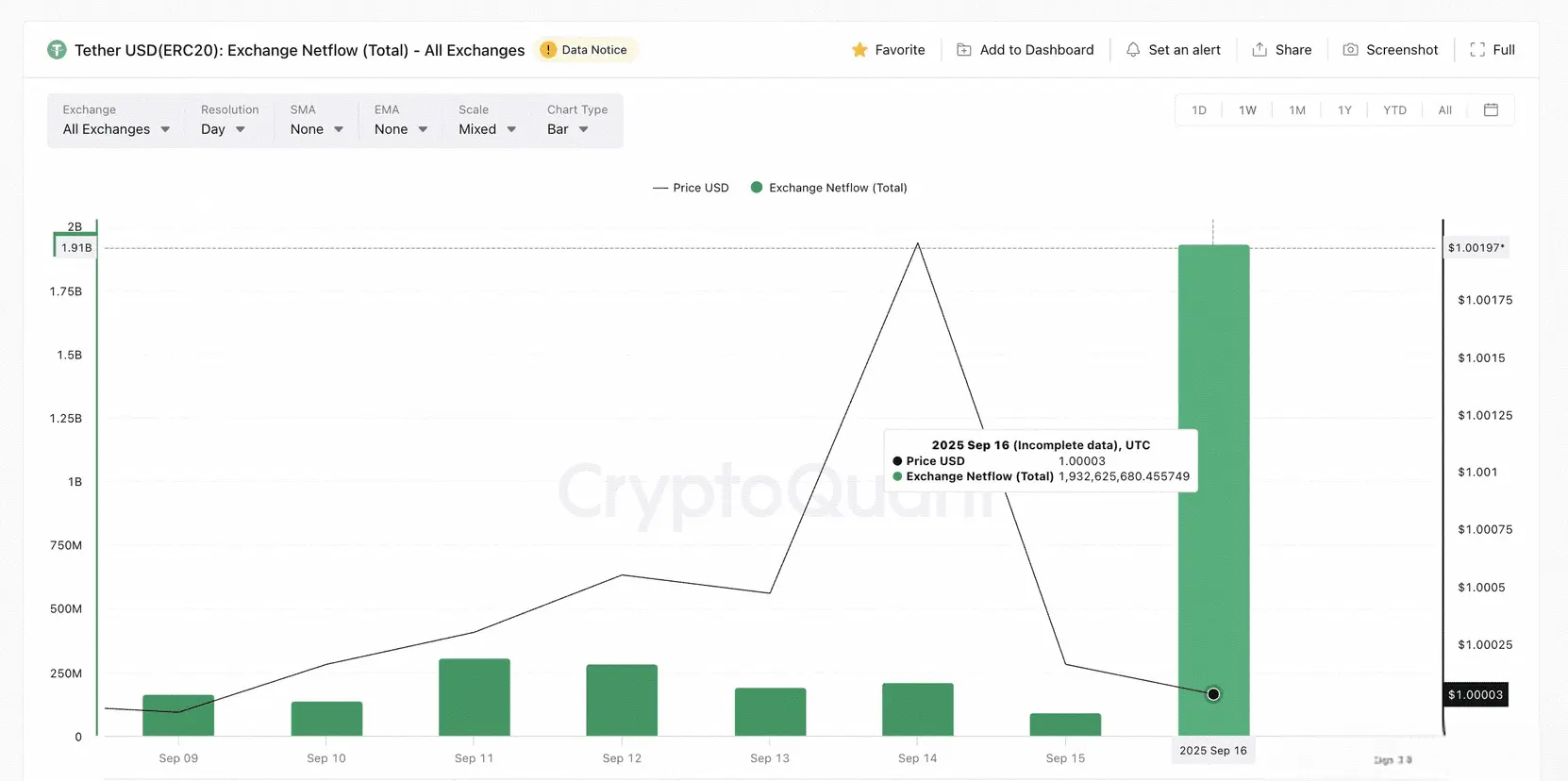The width and height of the screenshot is (1568, 781).
Task: Click the Sep 09 netflow bar
Action: [178, 716]
